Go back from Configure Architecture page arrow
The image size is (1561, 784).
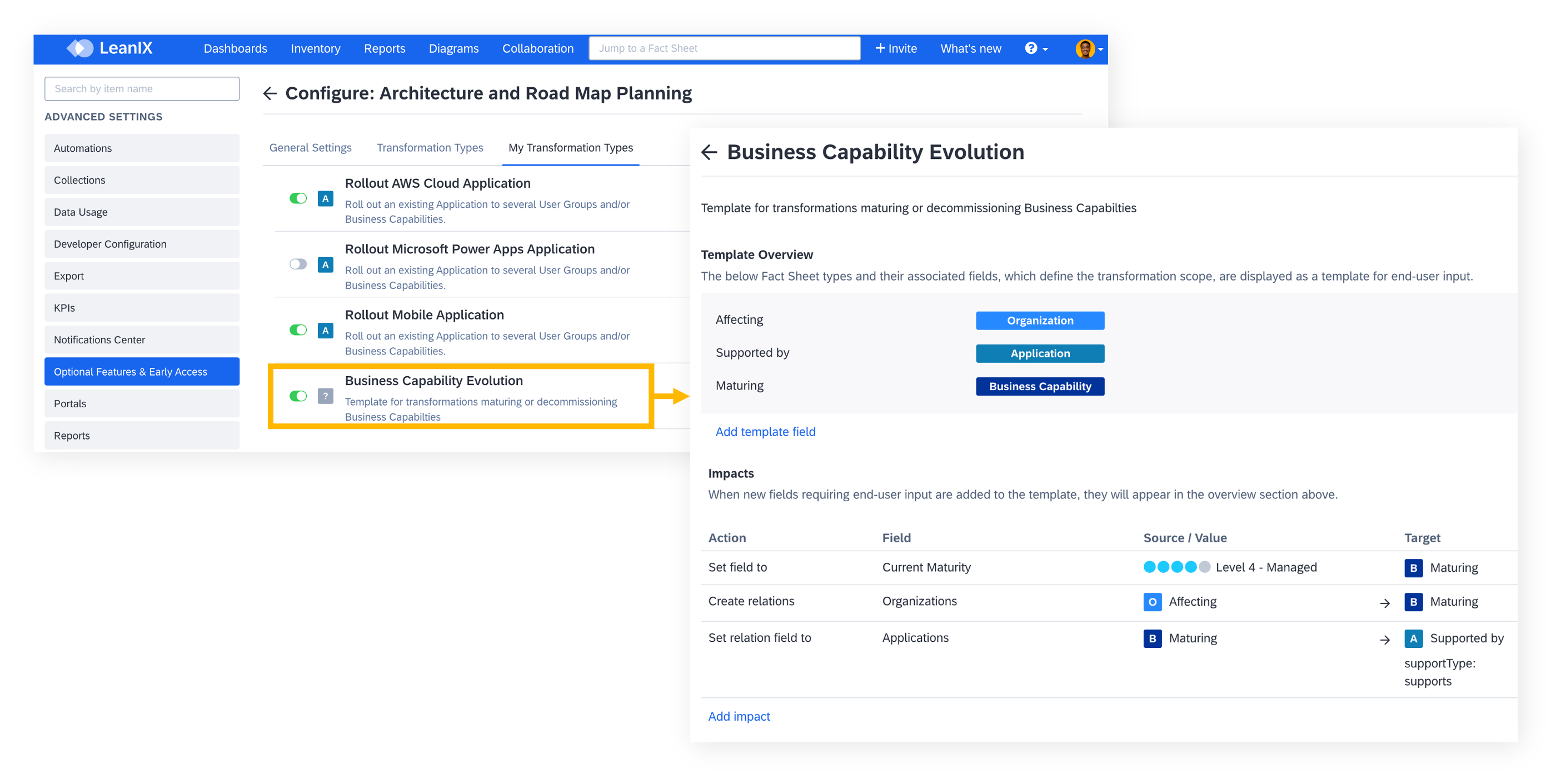click(270, 93)
